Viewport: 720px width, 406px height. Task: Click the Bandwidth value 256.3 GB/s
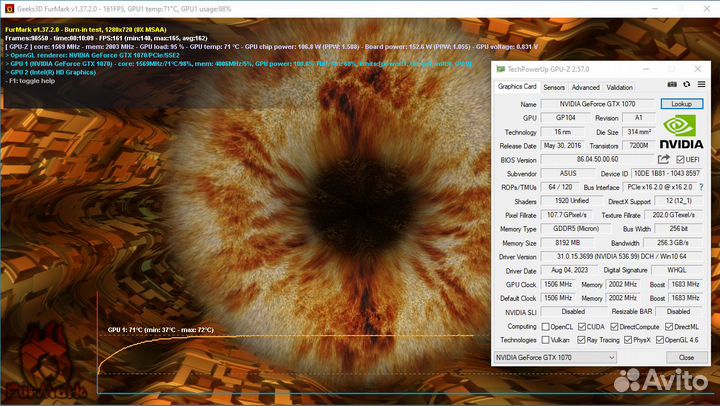673,242
